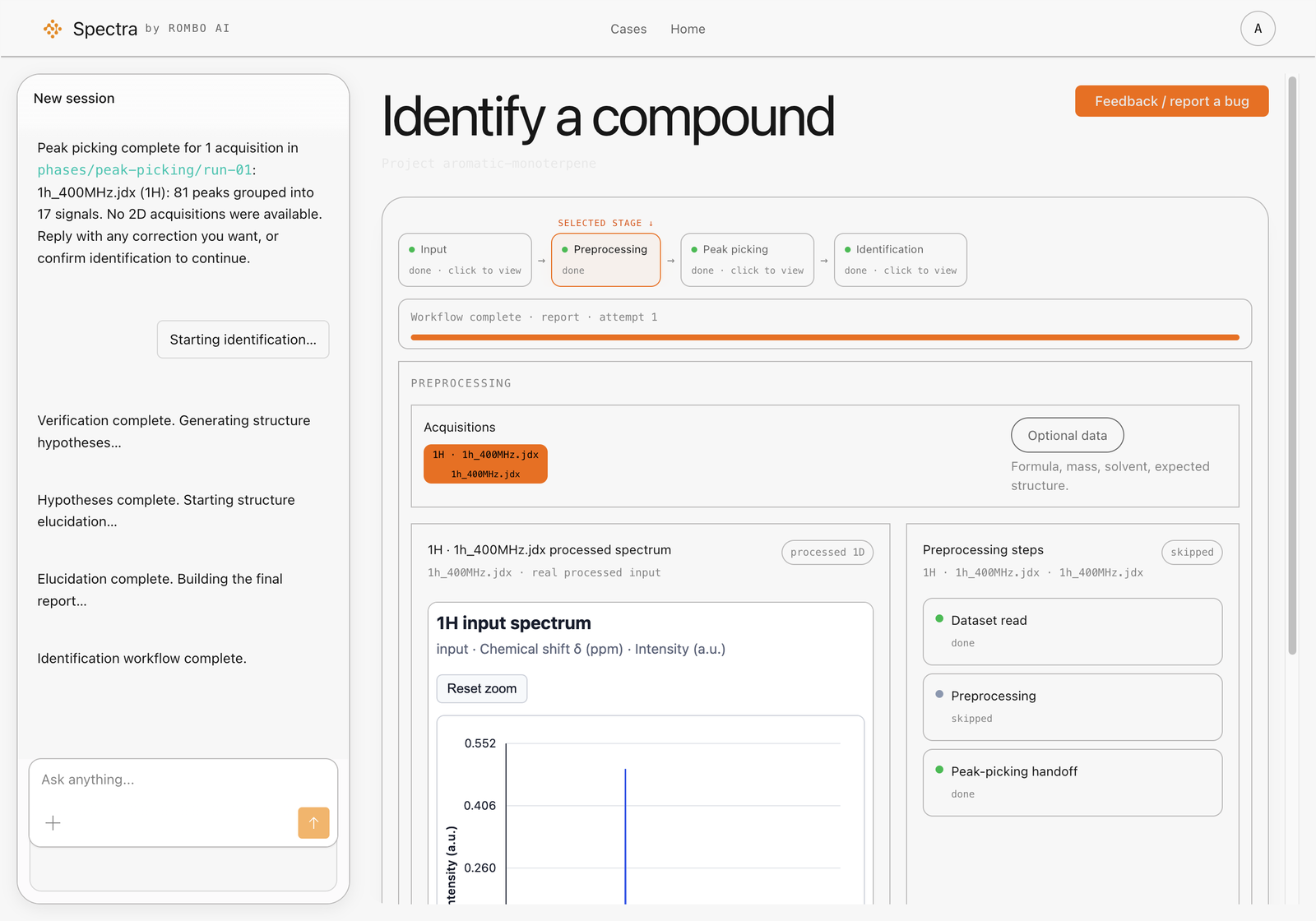Viewport: 1316px width, 921px height.
Task: Click the Spectra logo icon
Action: click(53, 29)
